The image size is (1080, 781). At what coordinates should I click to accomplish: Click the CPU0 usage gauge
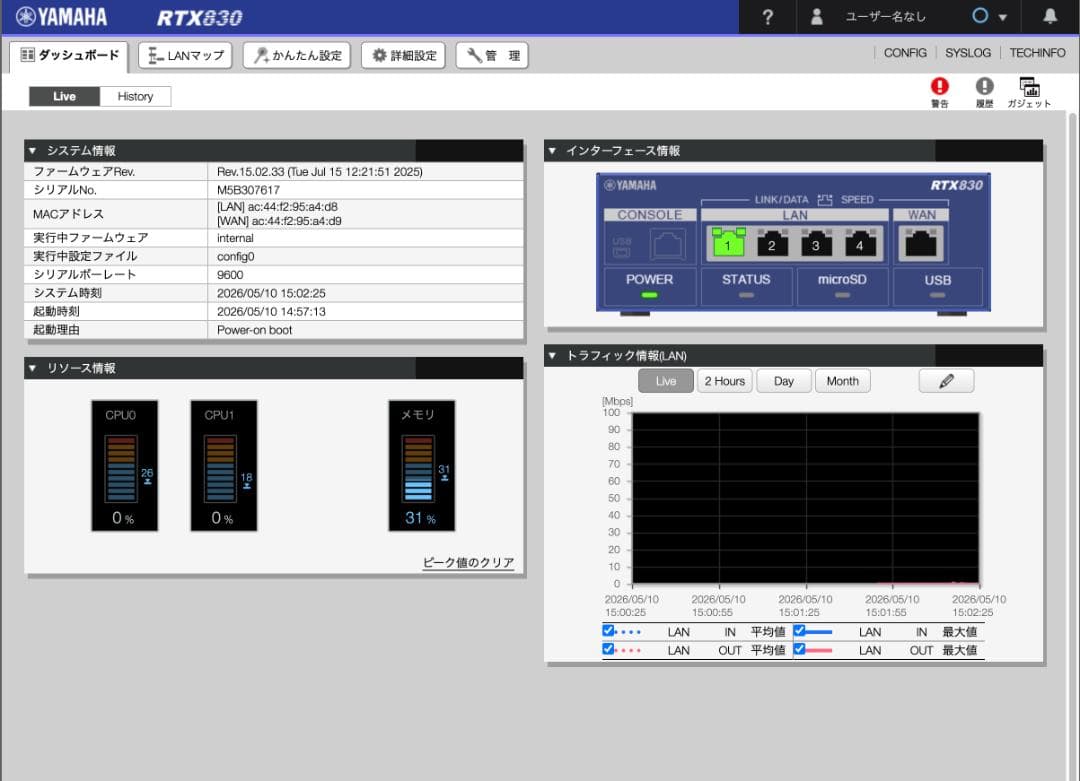click(125, 465)
